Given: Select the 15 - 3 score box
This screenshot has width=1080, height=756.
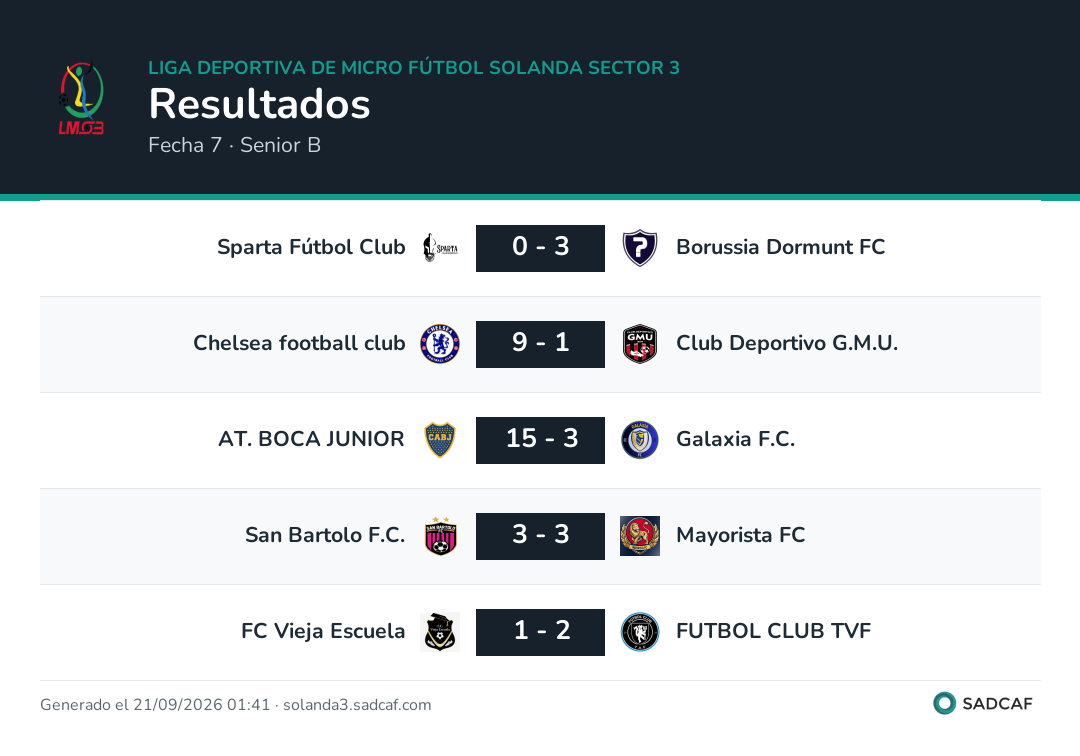Looking at the screenshot, I should pyautogui.click(x=540, y=440).
